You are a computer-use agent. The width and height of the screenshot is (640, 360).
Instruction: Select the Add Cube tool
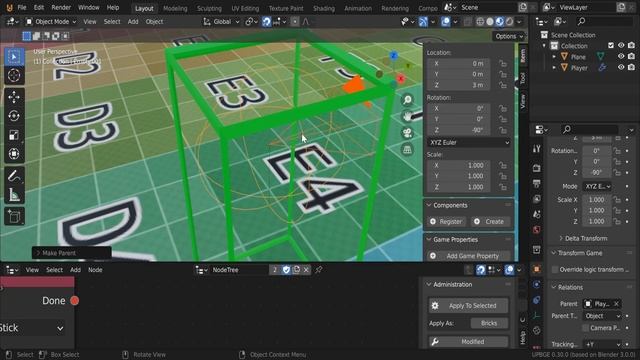coord(14,216)
